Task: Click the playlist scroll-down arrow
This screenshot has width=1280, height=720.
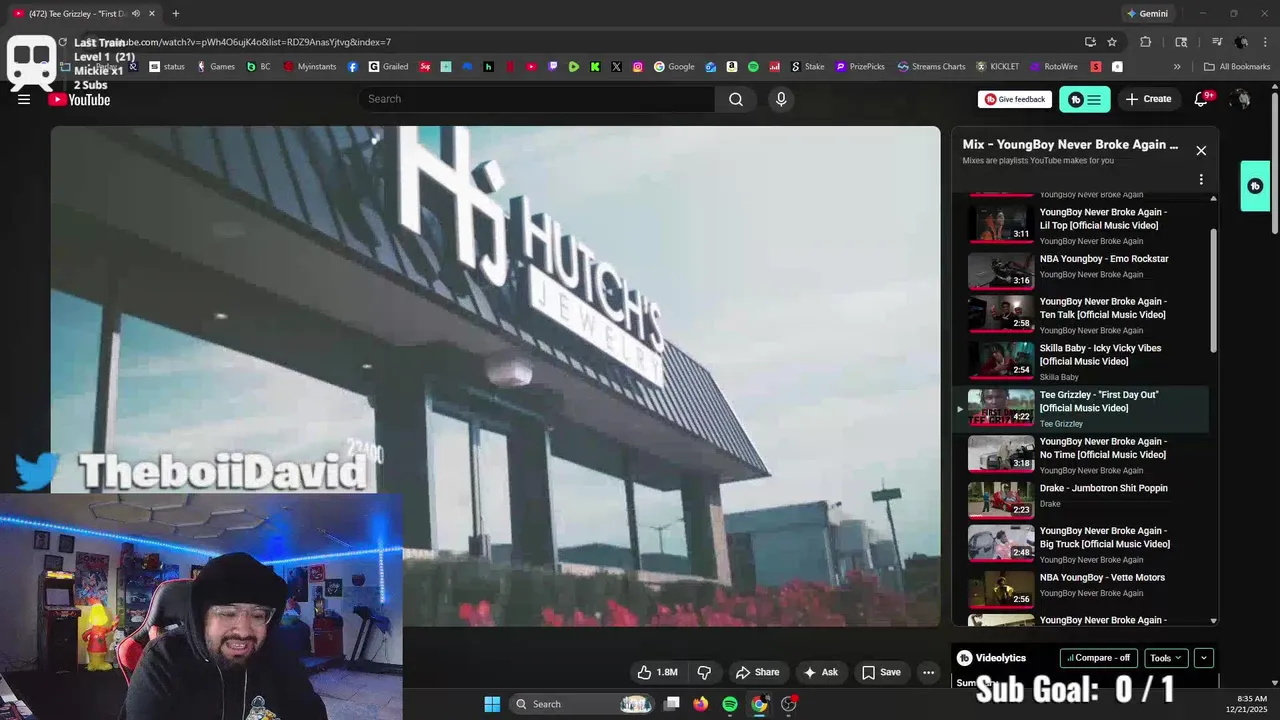Action: click(x=1214, y=621)
